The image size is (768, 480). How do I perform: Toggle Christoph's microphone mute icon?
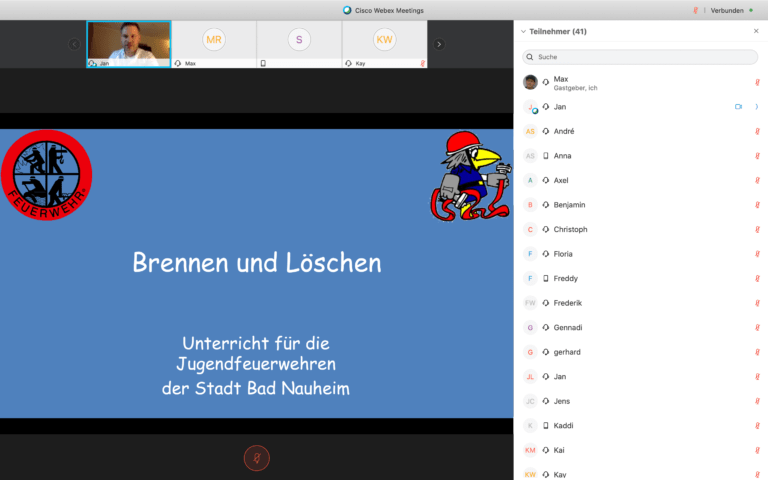pyautogui.click(x=757, y=229)
